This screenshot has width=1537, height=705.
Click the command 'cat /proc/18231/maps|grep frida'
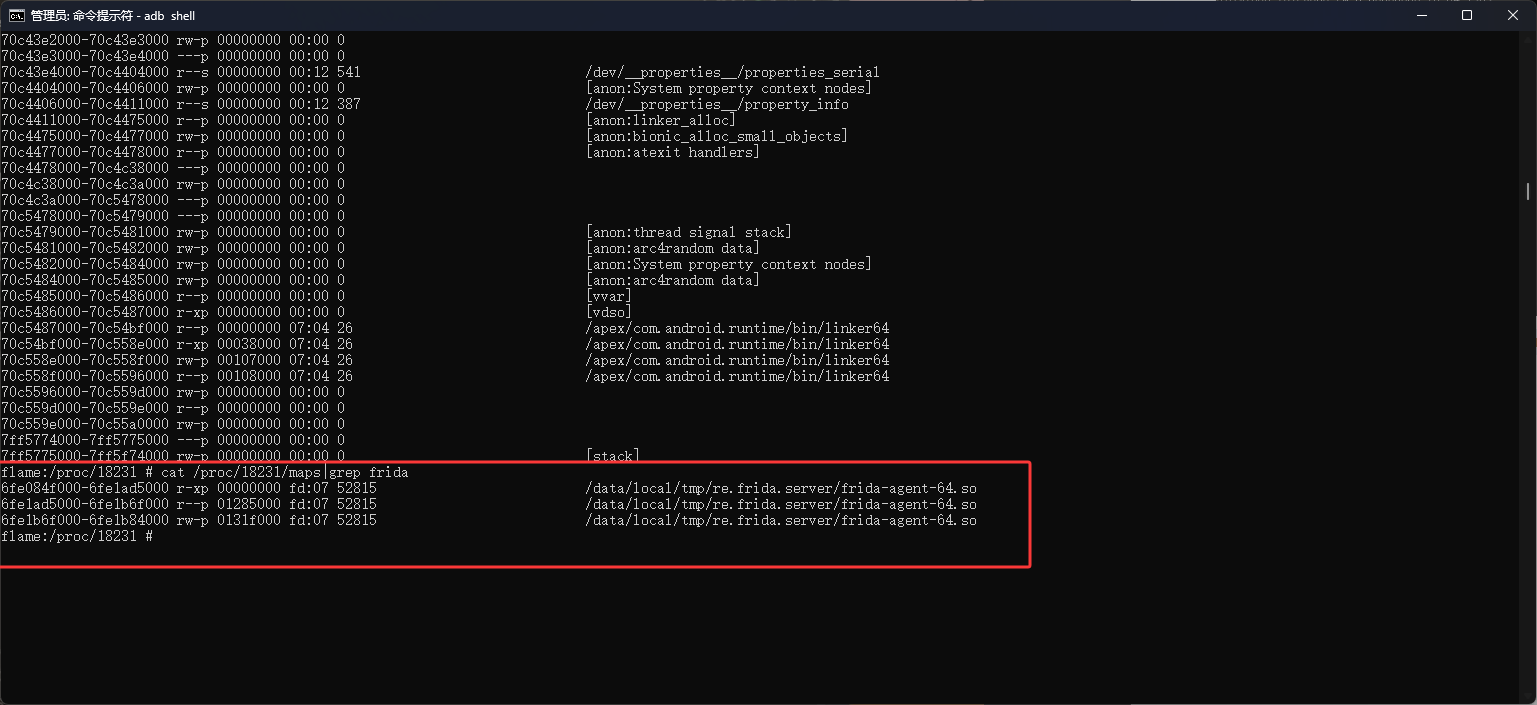[x=285, y=472]
